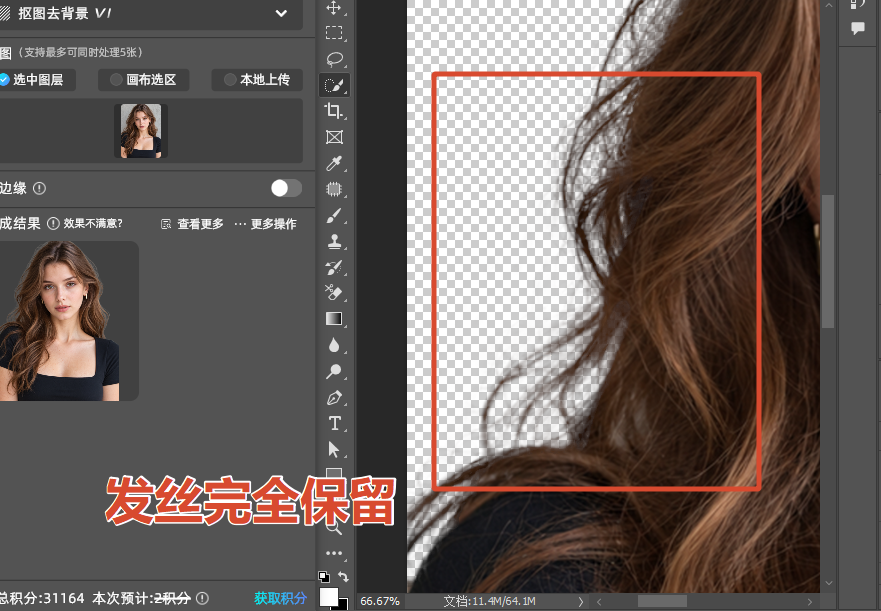881x611 pixels.
Task: Toggle the 边缘 switch
Action: pyautogui.click(x=287, y=188)
